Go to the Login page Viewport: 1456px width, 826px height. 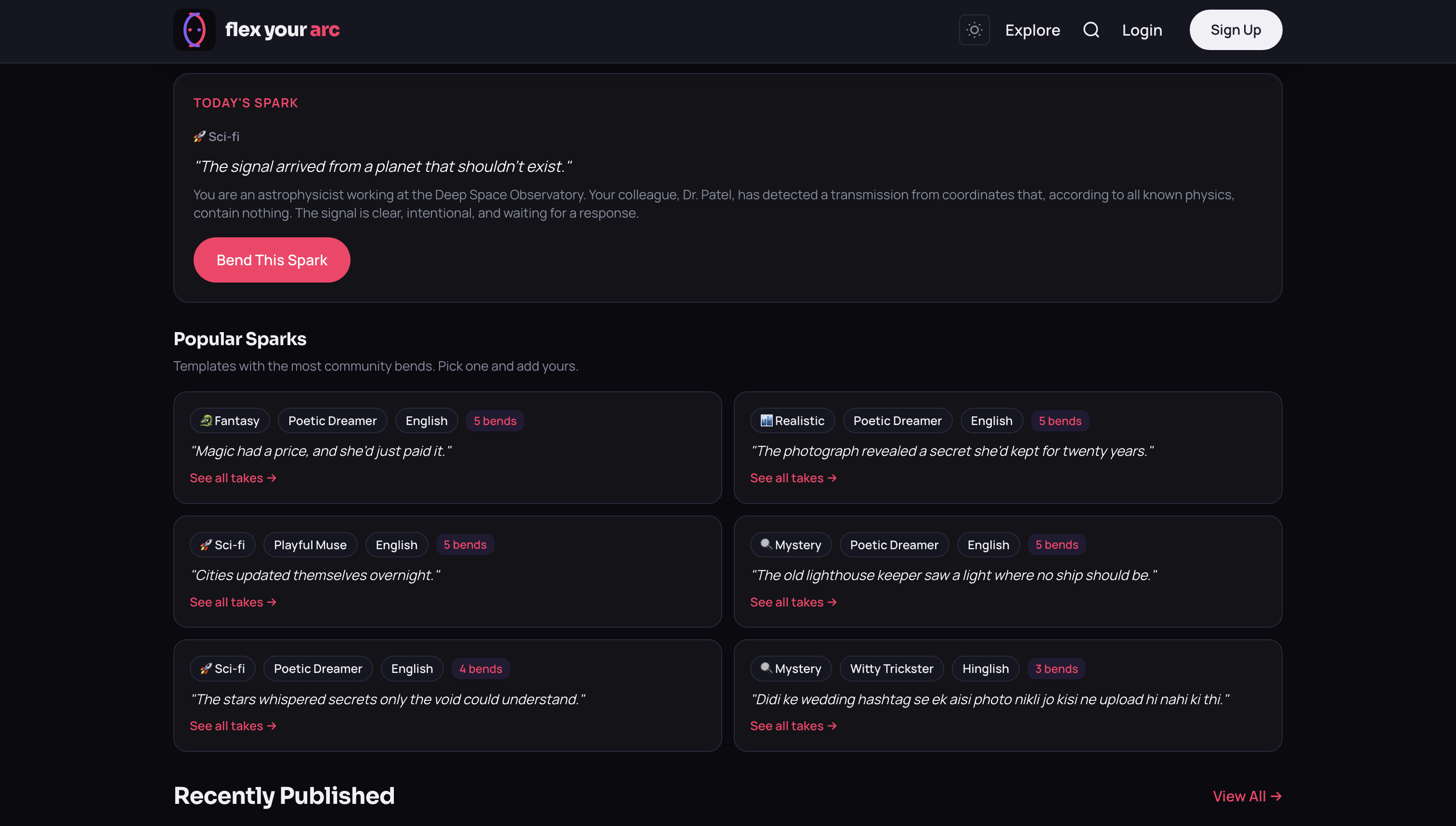coord(1142,30)
